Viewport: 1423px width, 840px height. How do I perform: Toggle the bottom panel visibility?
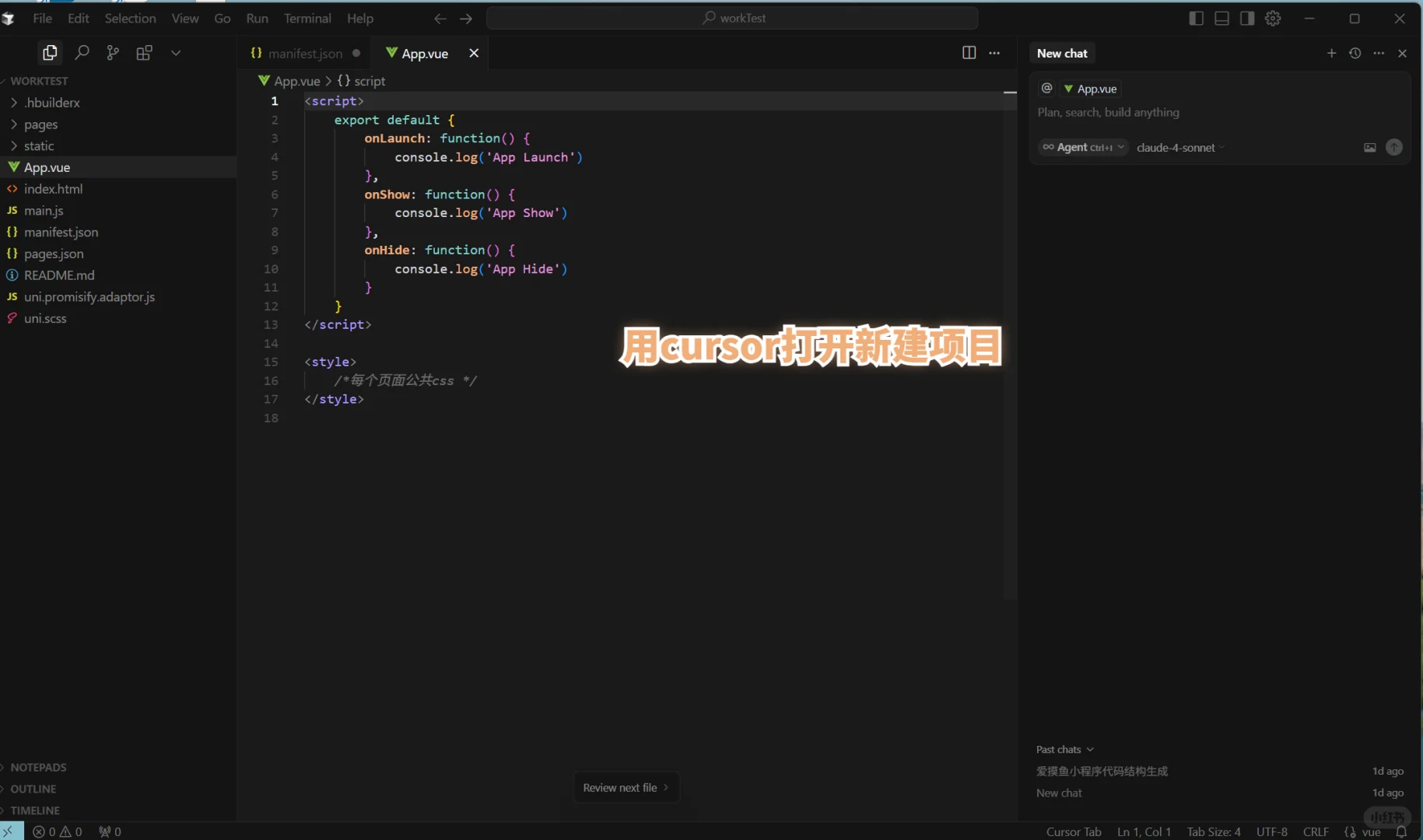[1221, 18]
